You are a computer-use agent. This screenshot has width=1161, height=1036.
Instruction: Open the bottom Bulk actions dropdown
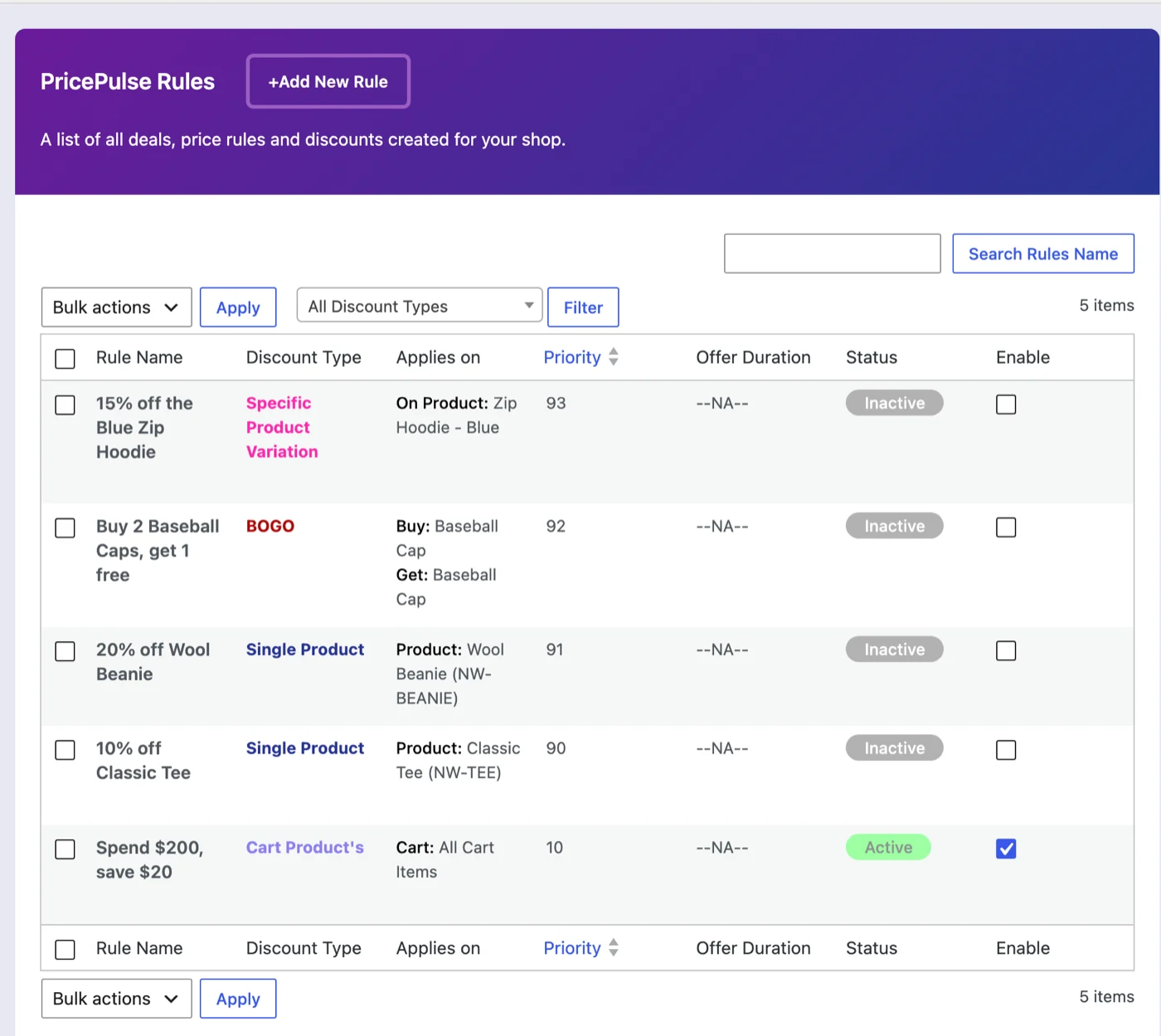tap(116, 999)
